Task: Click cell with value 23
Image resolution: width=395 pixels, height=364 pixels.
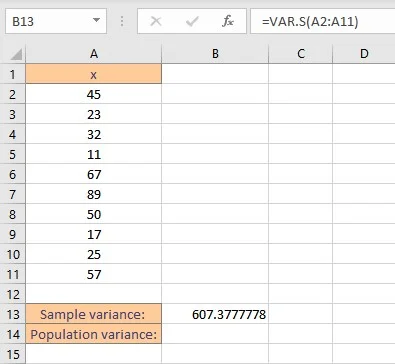Action: point(94,114)
